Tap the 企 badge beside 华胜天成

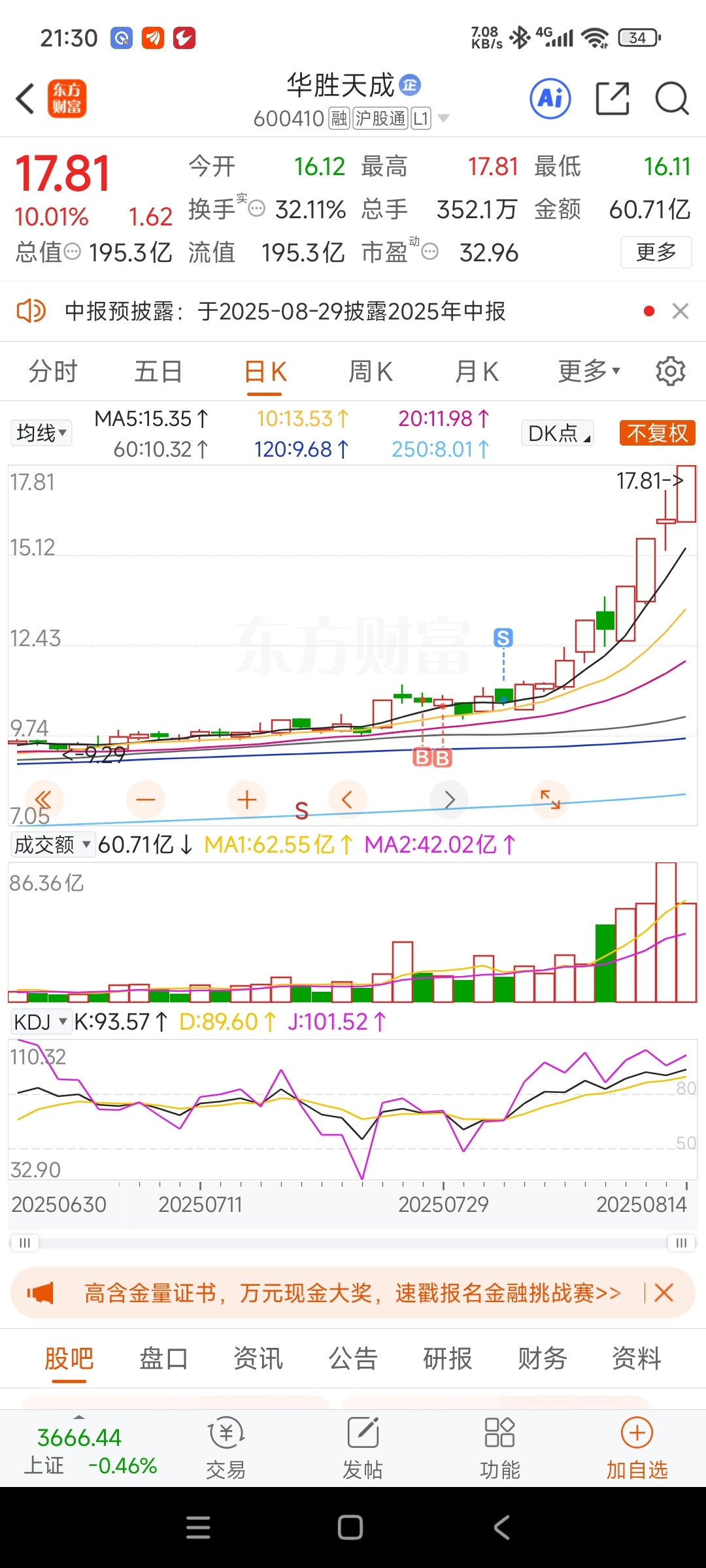410,84
